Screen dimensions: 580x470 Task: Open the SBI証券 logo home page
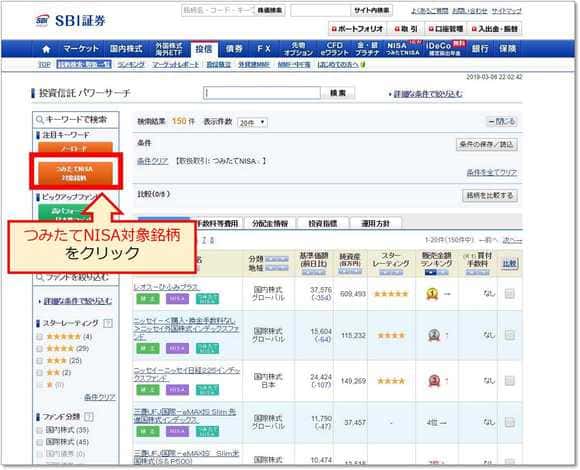pyautogui.click(x=71, y=21)
